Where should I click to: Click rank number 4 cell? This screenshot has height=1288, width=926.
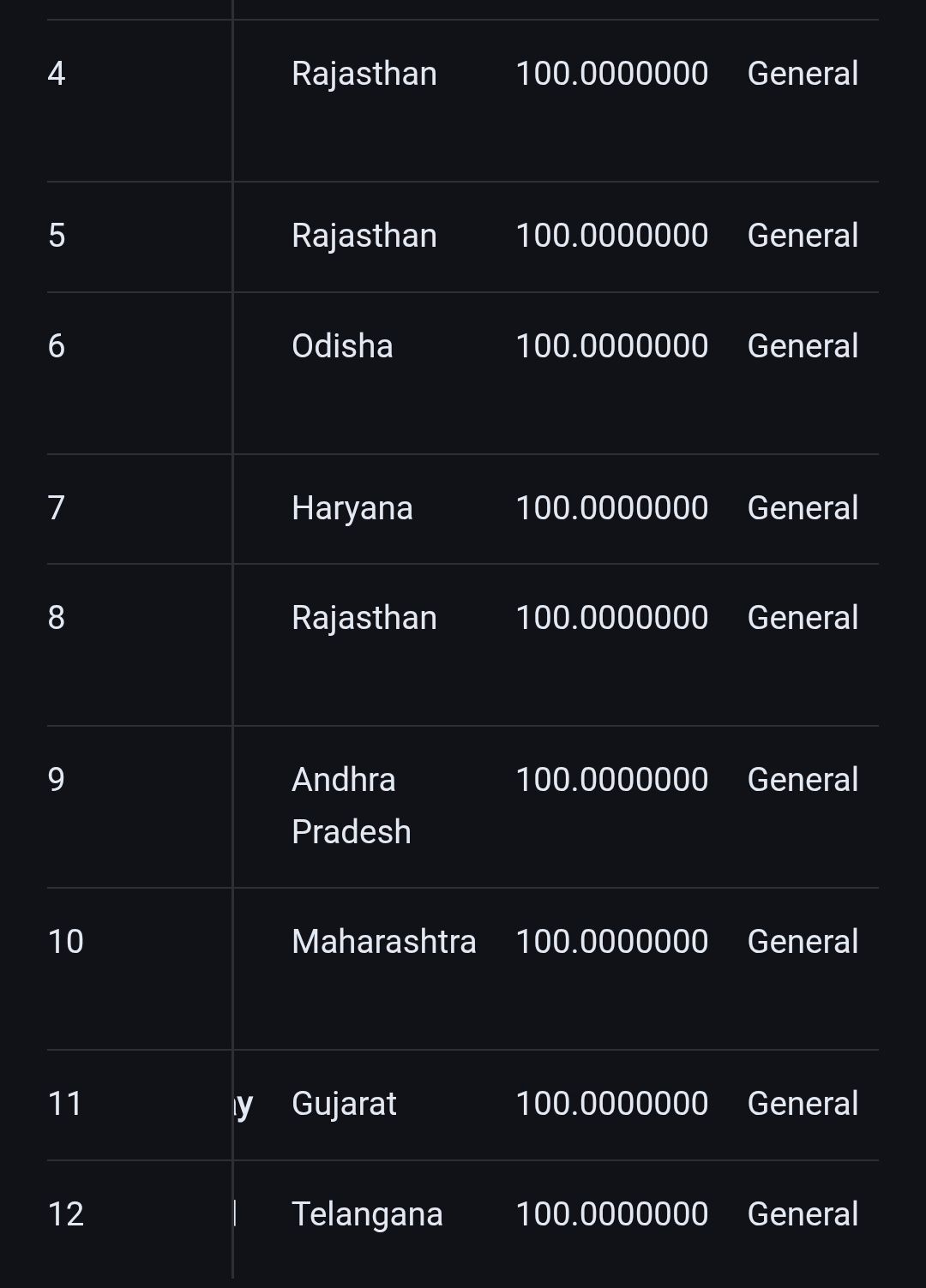click(57, 74)
